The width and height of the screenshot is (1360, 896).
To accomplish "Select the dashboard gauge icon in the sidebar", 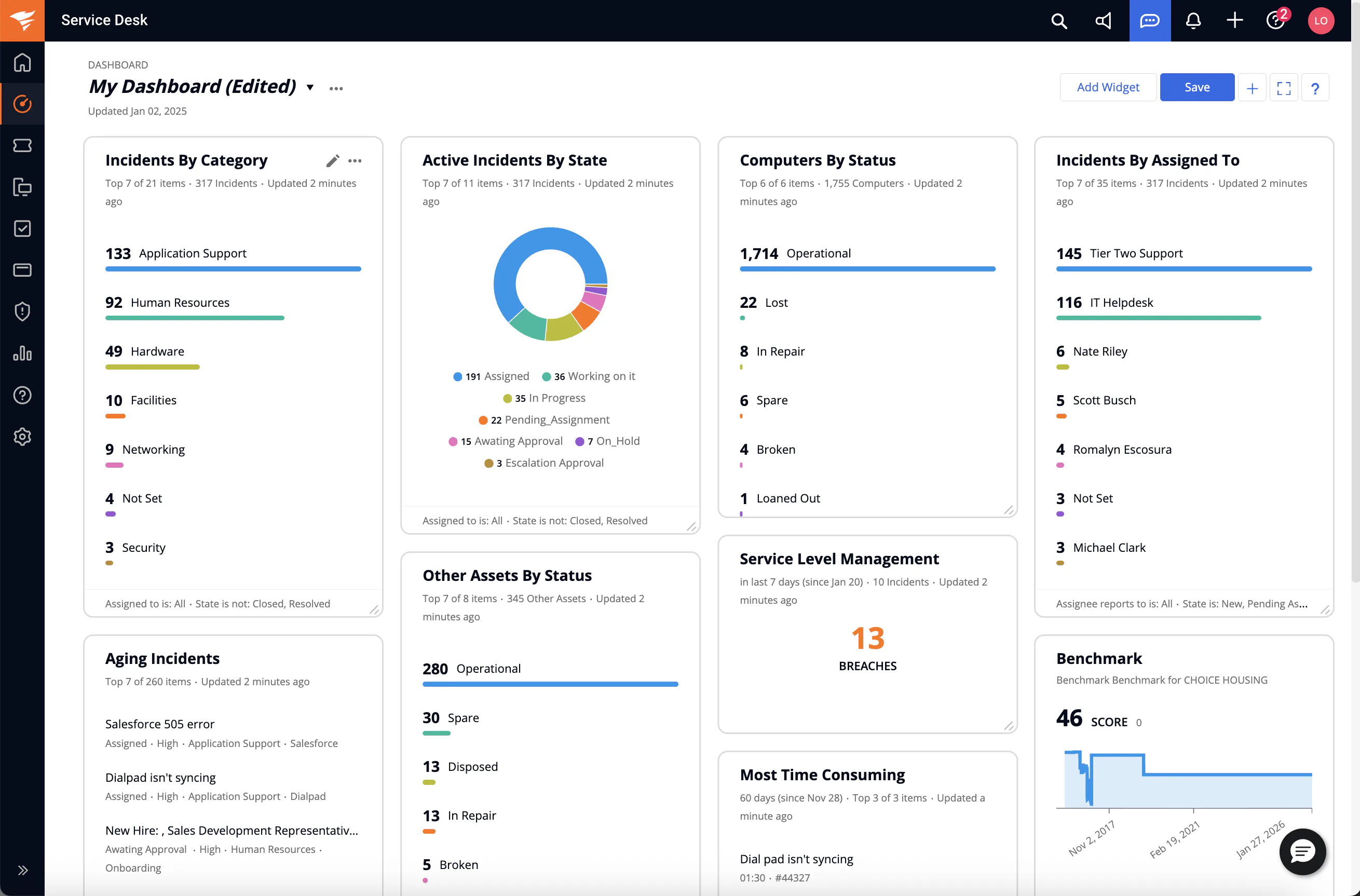I will (22, 104).
